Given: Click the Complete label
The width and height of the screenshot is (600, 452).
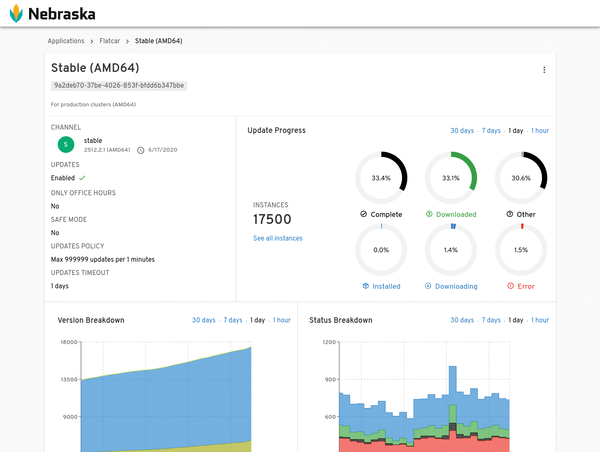Looking at the screenshot, I should point(386,214).
